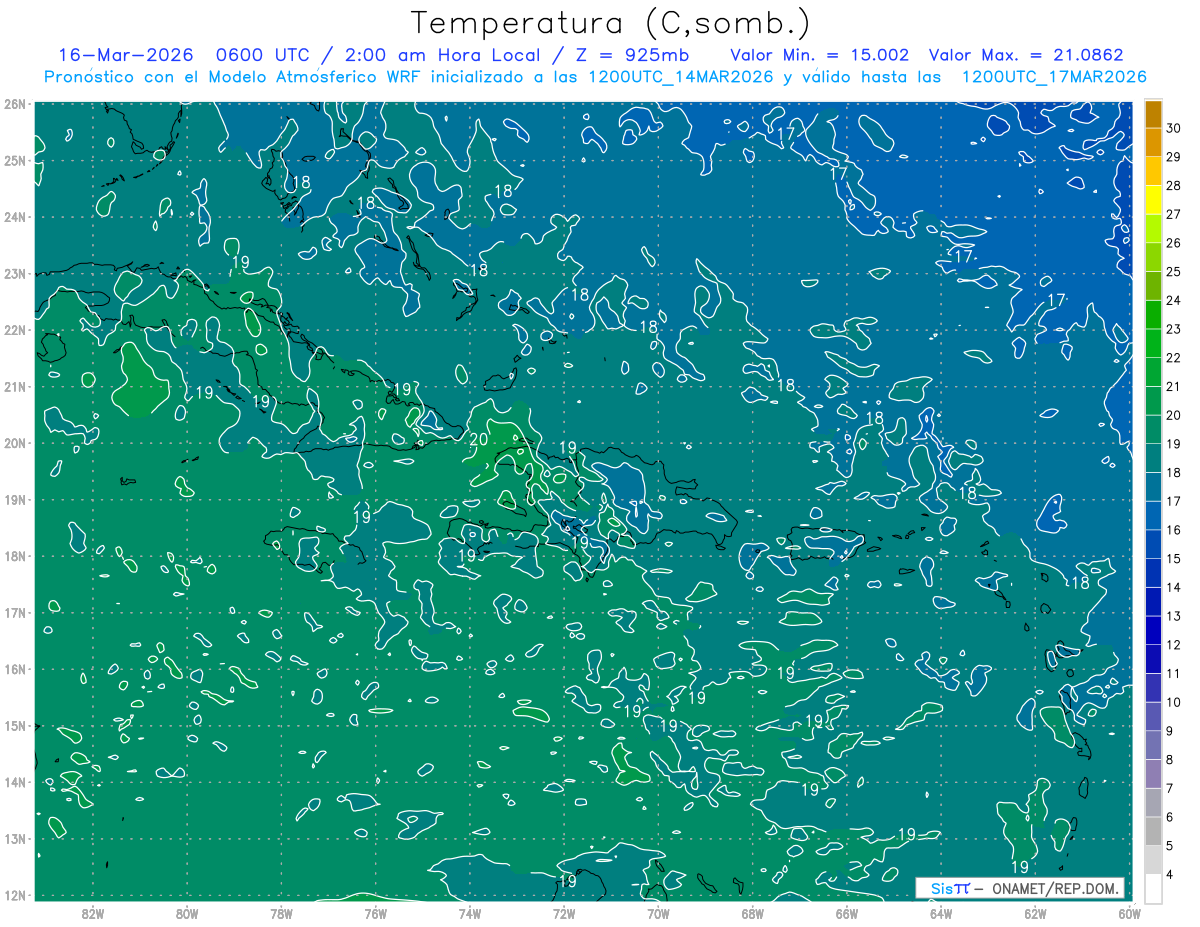Click the valid-until time "1200UTC_17MAR2026"
The image size is (1200, 927).
click(x=1053, y=77)
